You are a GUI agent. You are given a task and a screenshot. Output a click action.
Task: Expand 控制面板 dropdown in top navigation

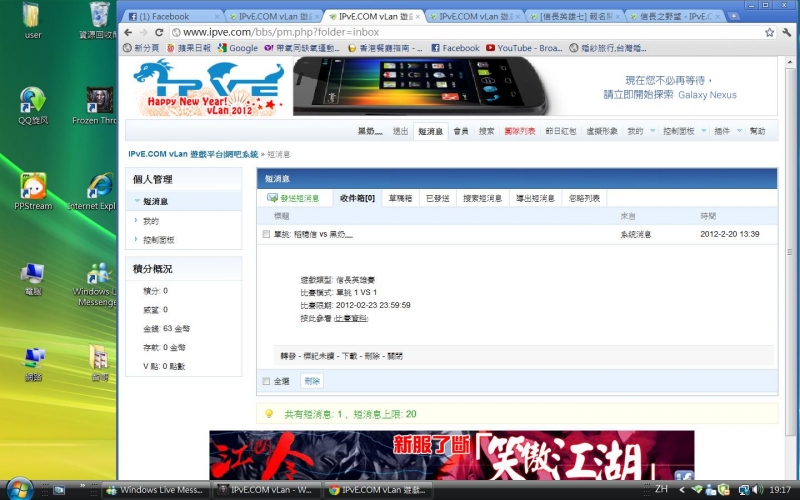pos(704,131)
